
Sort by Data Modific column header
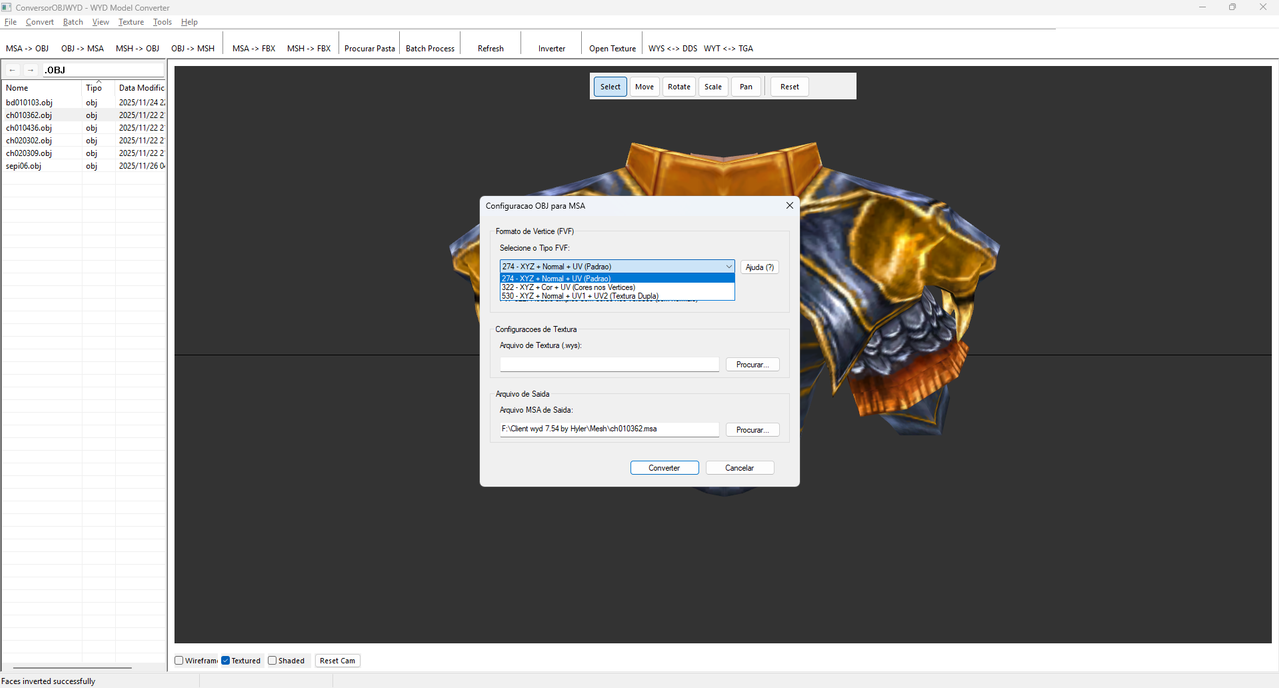141,88
